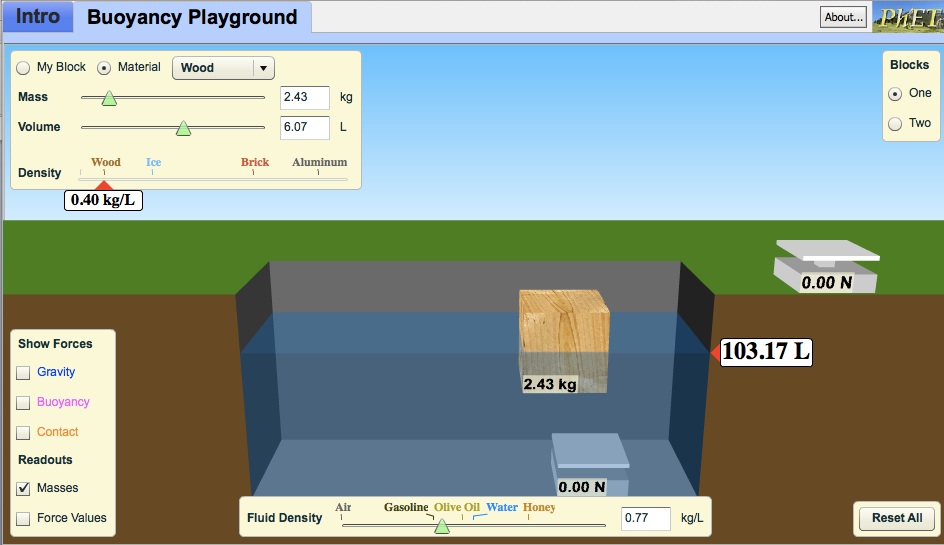Uncheck the Masses readout checkbox
Screen dimensions: 944x545
[x=23, y=488]
